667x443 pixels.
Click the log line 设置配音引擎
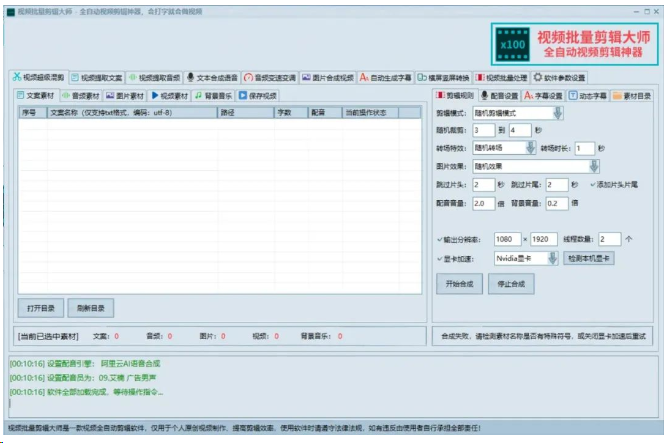coord(85,363)
